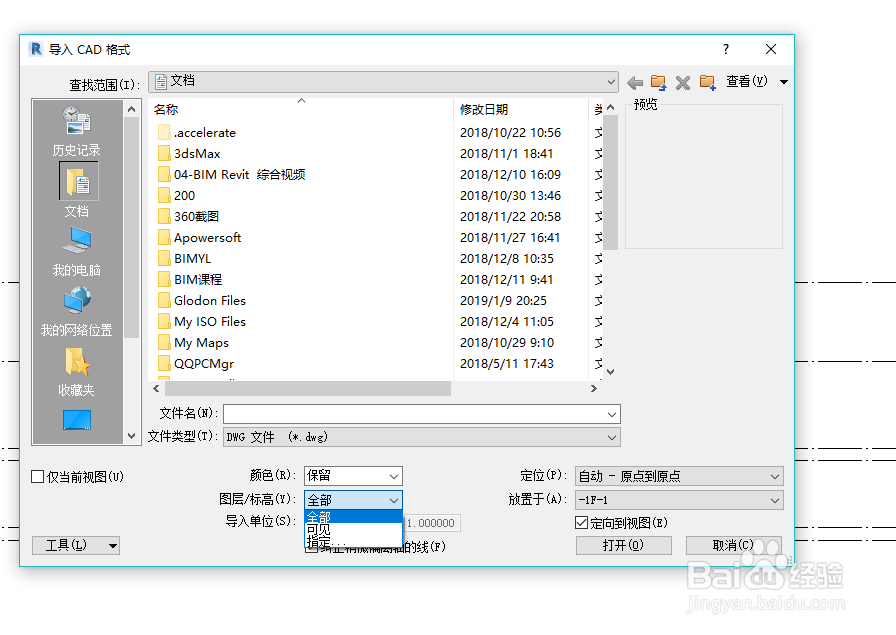
Task: Click the 打开 (Open) button
Action: [x=623, y=545]
